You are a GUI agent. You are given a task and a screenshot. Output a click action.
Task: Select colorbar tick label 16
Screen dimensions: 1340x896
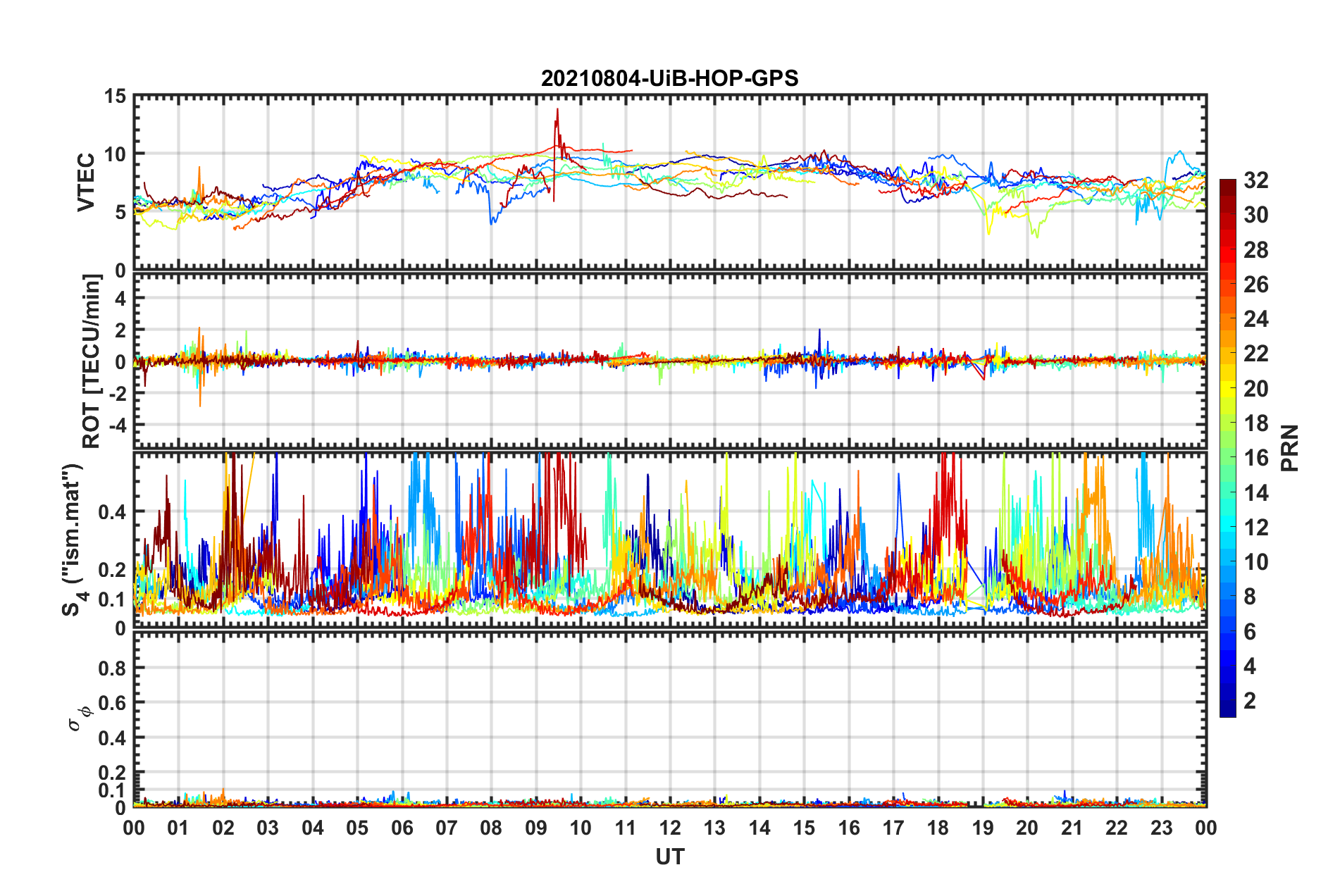click(x=1255, y=458)
